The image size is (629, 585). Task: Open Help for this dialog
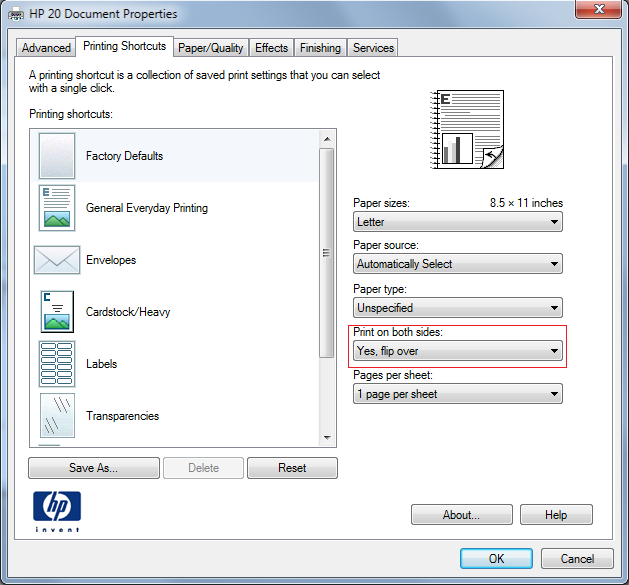coord(556,515)
